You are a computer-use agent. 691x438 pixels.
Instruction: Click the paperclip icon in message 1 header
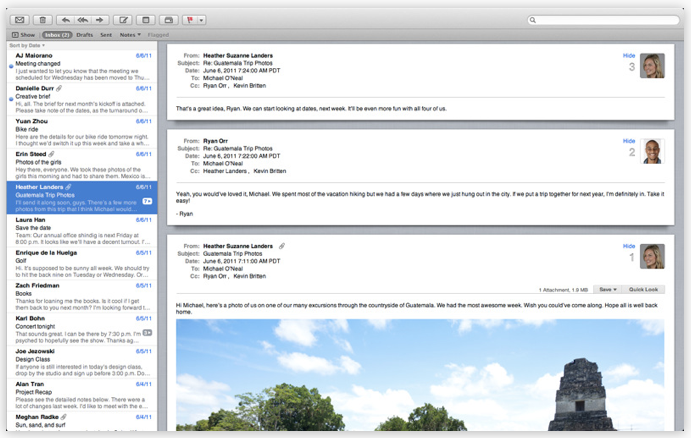(282, 246)
